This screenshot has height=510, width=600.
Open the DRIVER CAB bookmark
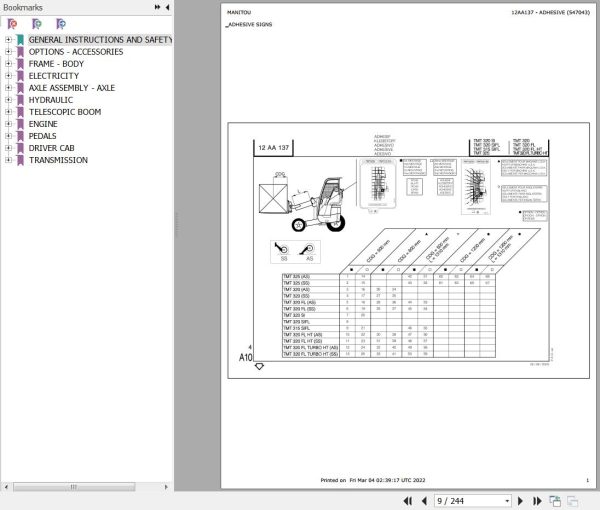pos(51,148)
